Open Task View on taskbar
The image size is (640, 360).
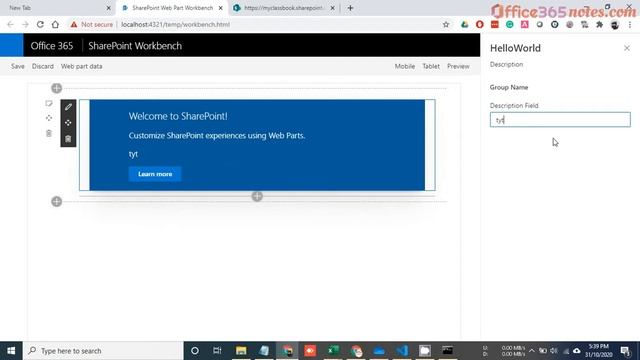click(217, 351)
